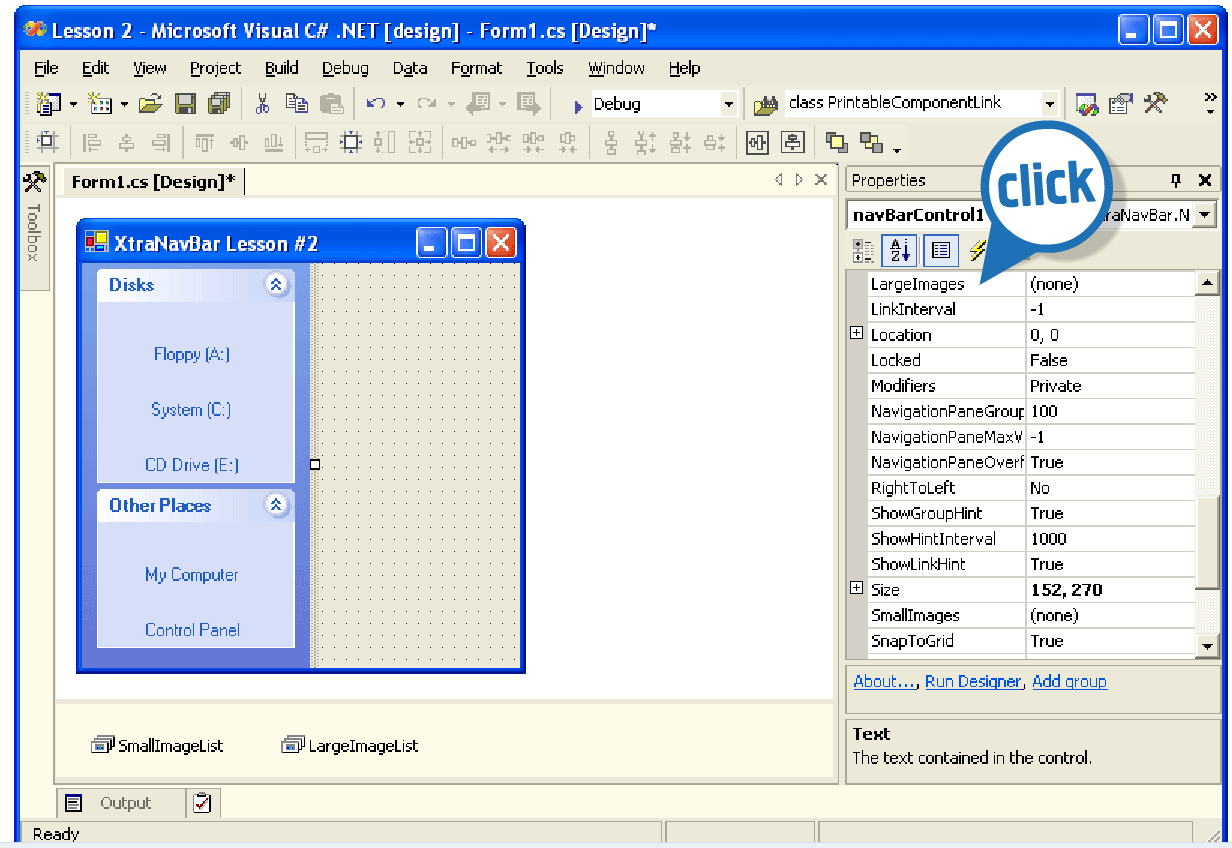1232x848 pixels.
Task: Close the Form1.cs design document tab
Action: tap(821, 180)
